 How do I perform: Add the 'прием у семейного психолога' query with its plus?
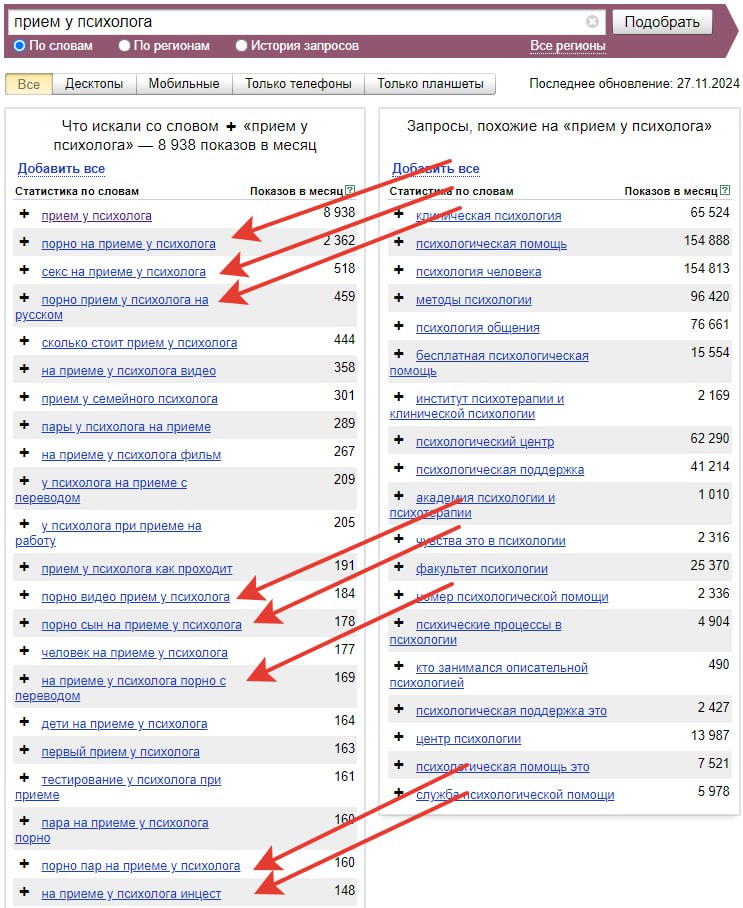(x=24, y=397)
